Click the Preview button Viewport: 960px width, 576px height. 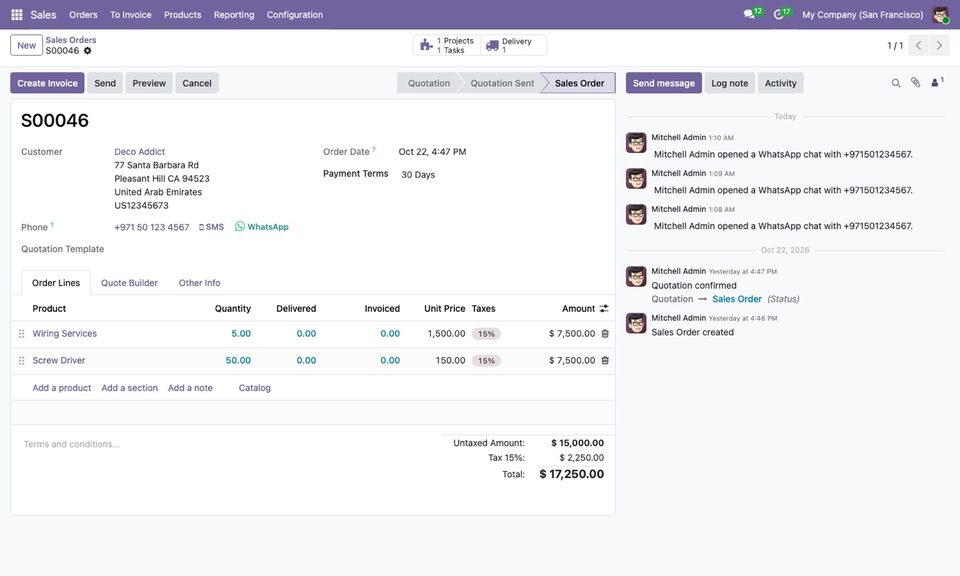(149, 83)
